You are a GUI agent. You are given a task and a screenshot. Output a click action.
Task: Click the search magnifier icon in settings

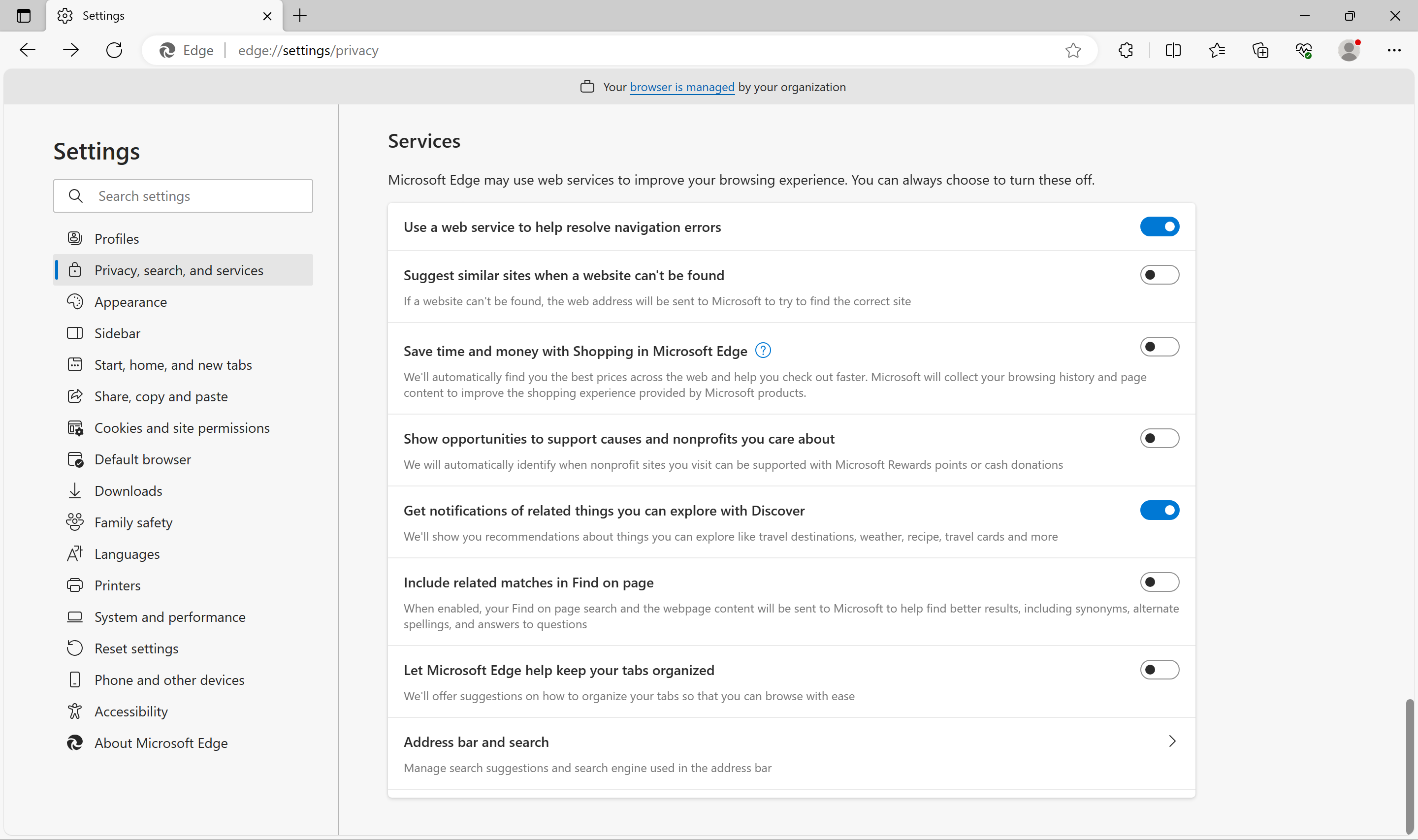click(x=75, y=196)
